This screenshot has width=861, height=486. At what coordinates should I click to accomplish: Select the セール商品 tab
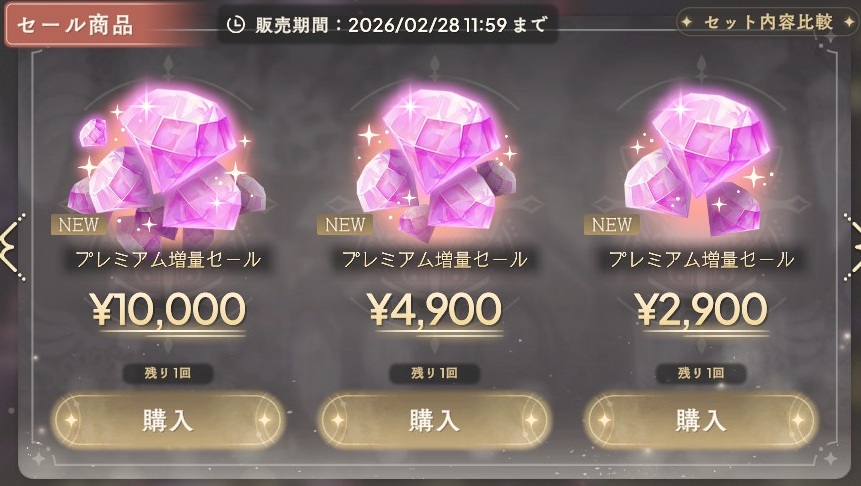pyautogui.click(x=75, y=26)
